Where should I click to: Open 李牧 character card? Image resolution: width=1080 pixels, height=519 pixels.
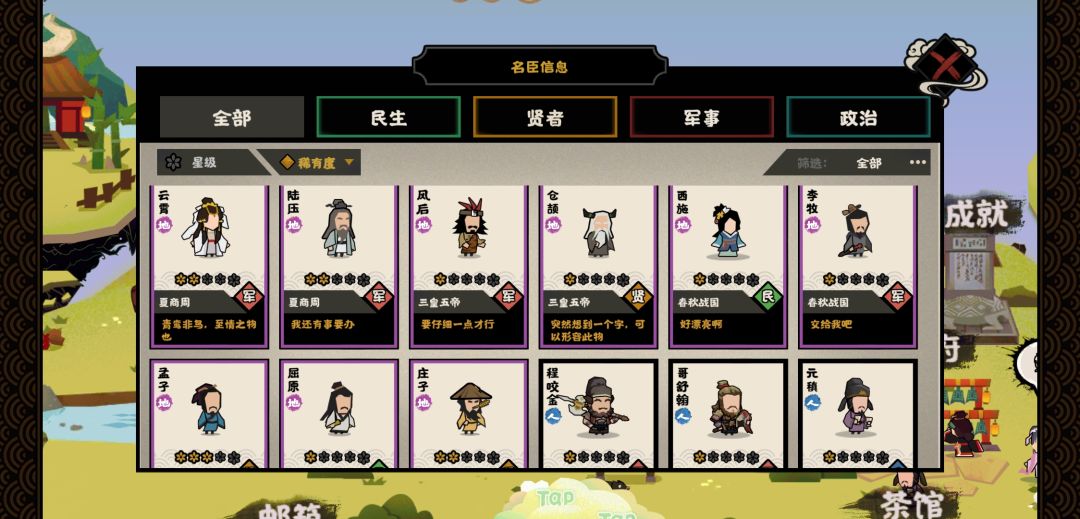tap(858, 267)
